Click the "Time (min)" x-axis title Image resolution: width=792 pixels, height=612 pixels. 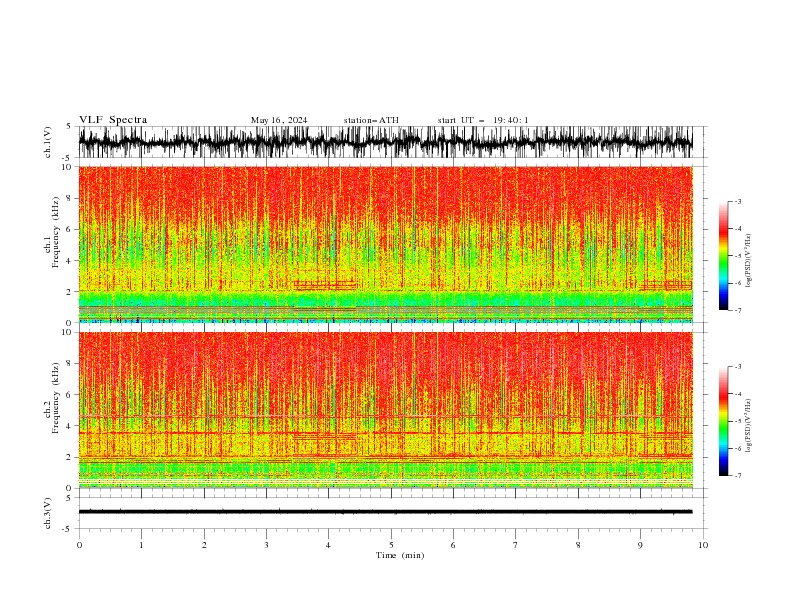click(400, 555)
